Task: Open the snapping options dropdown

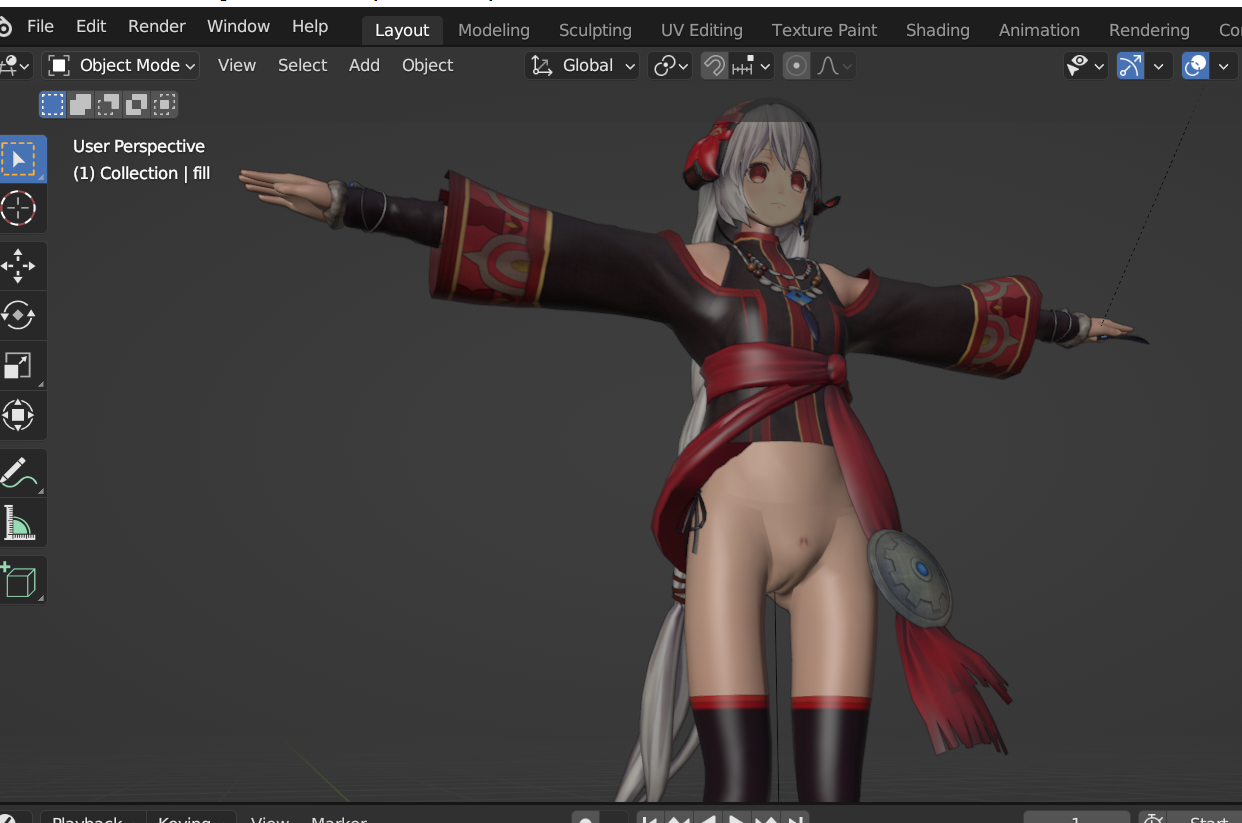Action: tap(752, 66)
